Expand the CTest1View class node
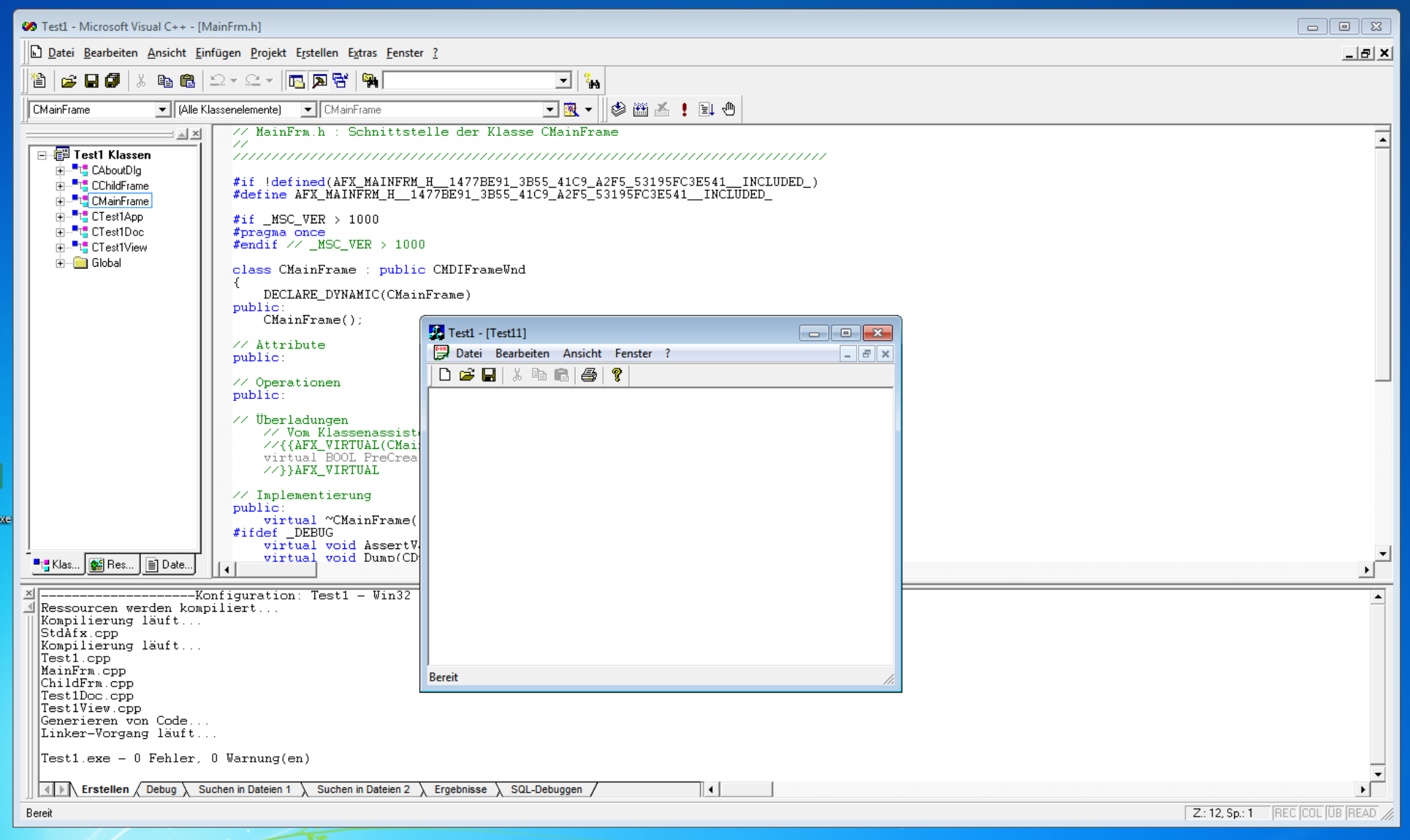1410x840 pixels. pyautogui.click(x=60, y=248)
